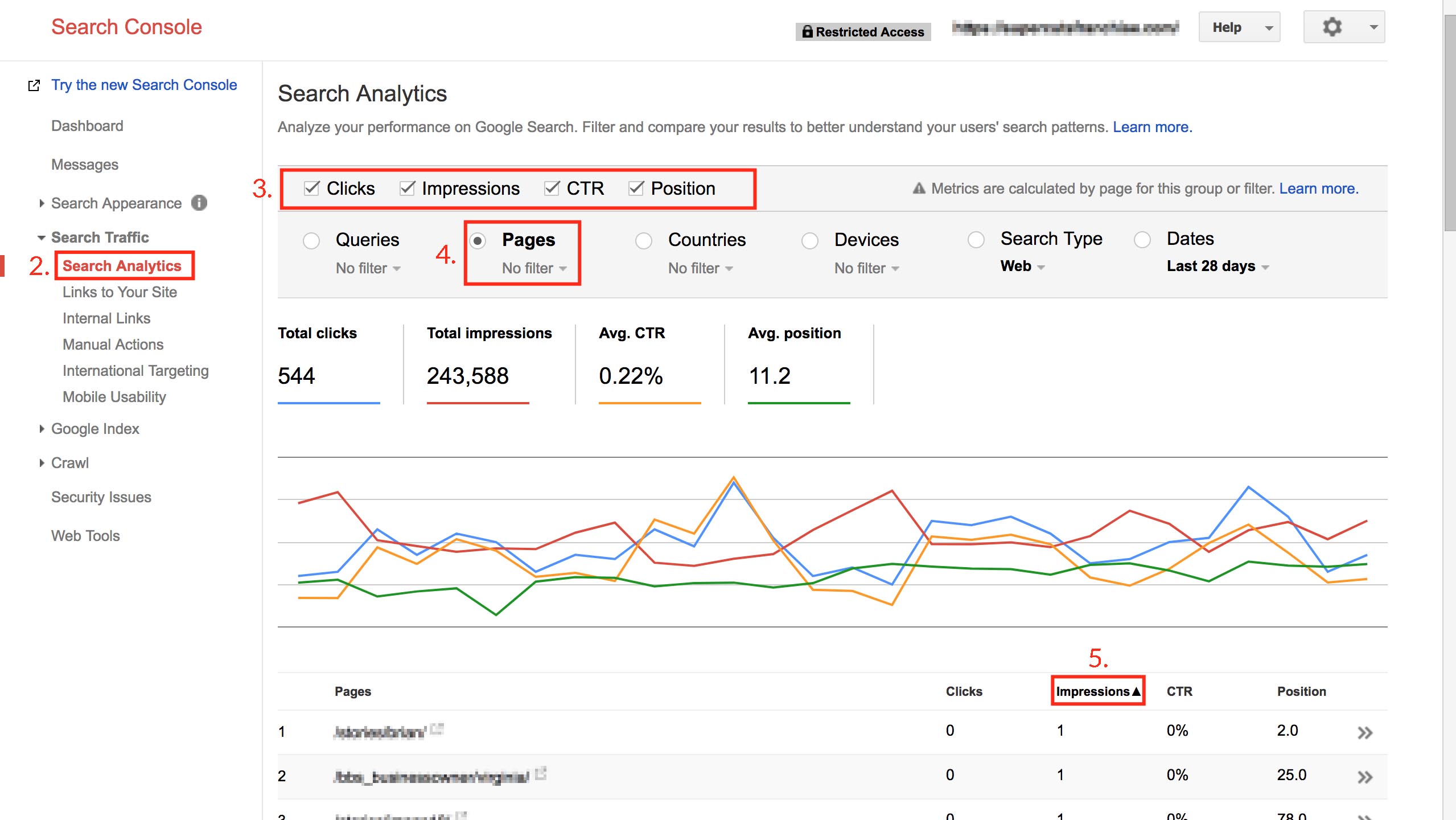Open Search Analytics in the sidebar
This screenshot has width=1456, height=820.
pyautogui.click(x=122, y=266)
